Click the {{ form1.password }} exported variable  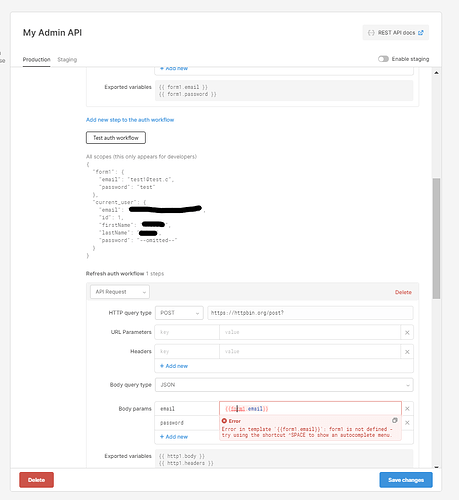coord(187,94)
